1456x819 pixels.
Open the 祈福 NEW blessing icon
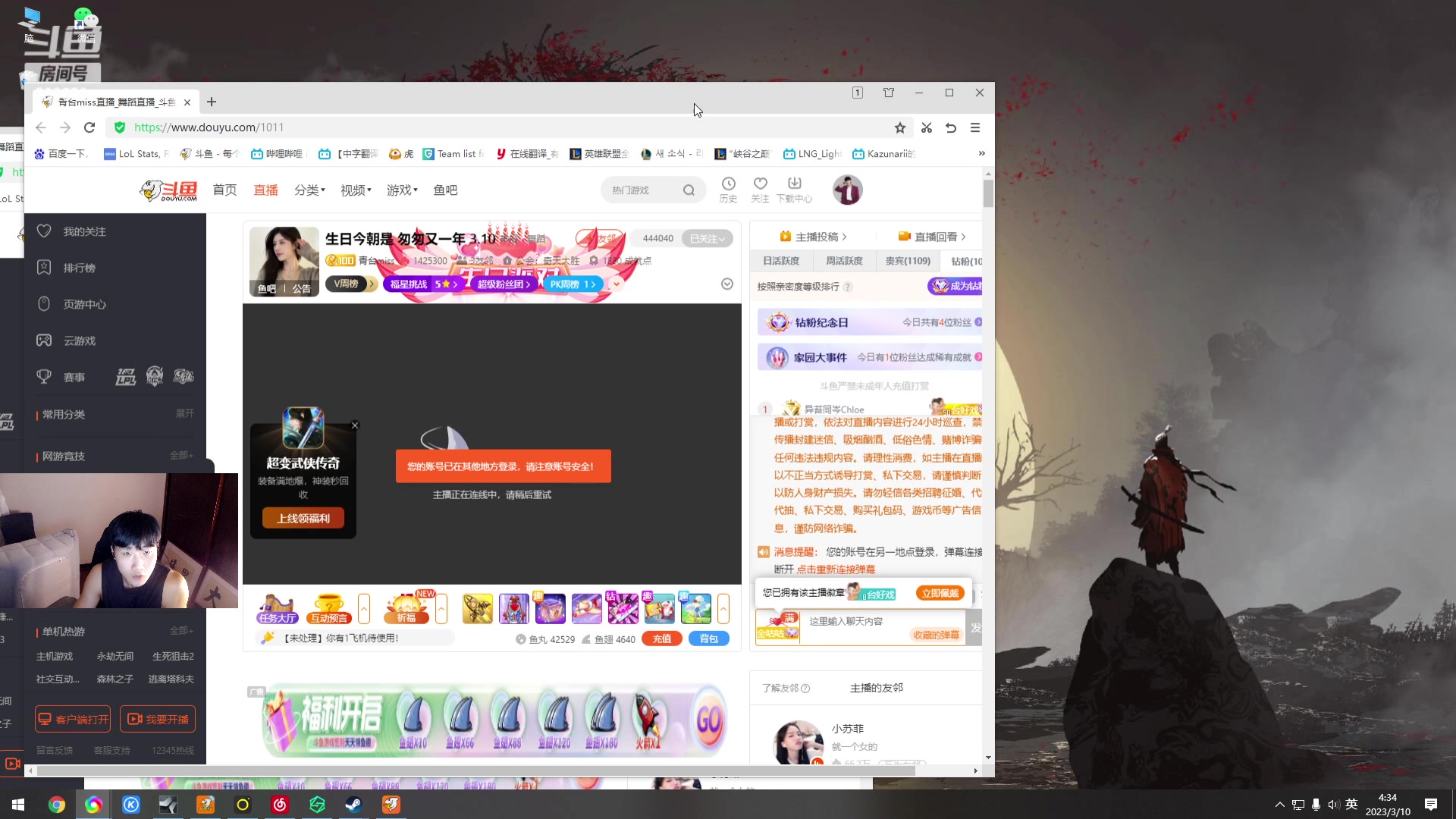pos(407,608)
